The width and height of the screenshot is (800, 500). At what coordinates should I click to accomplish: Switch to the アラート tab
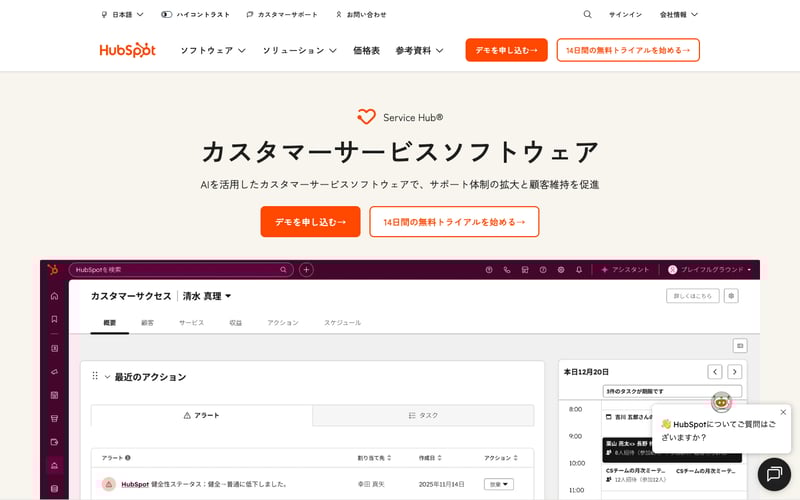202,415
